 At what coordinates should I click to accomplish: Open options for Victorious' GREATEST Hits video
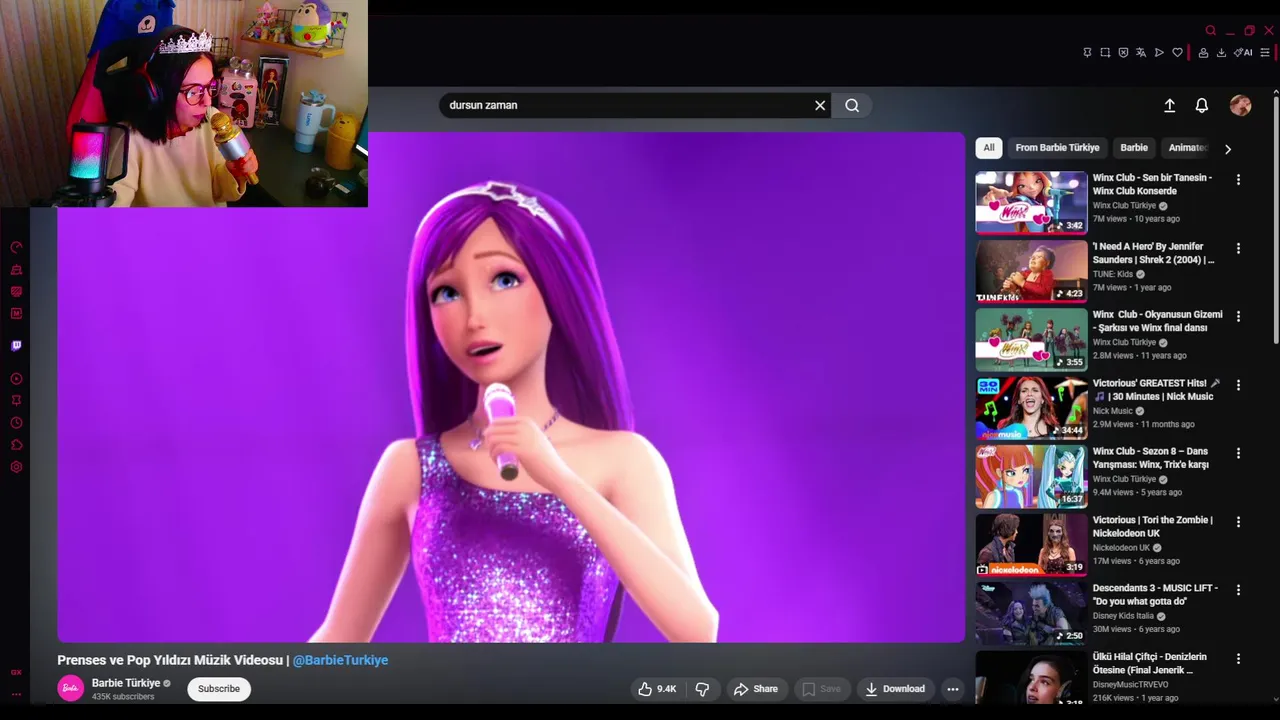pos(1238,385)
